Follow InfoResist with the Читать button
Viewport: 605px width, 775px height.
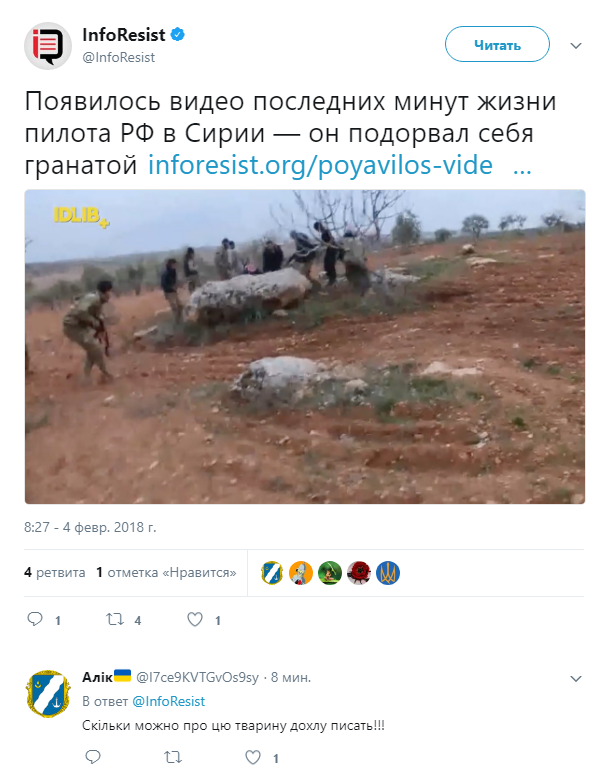pyautogui.click(x=497, y=44)
